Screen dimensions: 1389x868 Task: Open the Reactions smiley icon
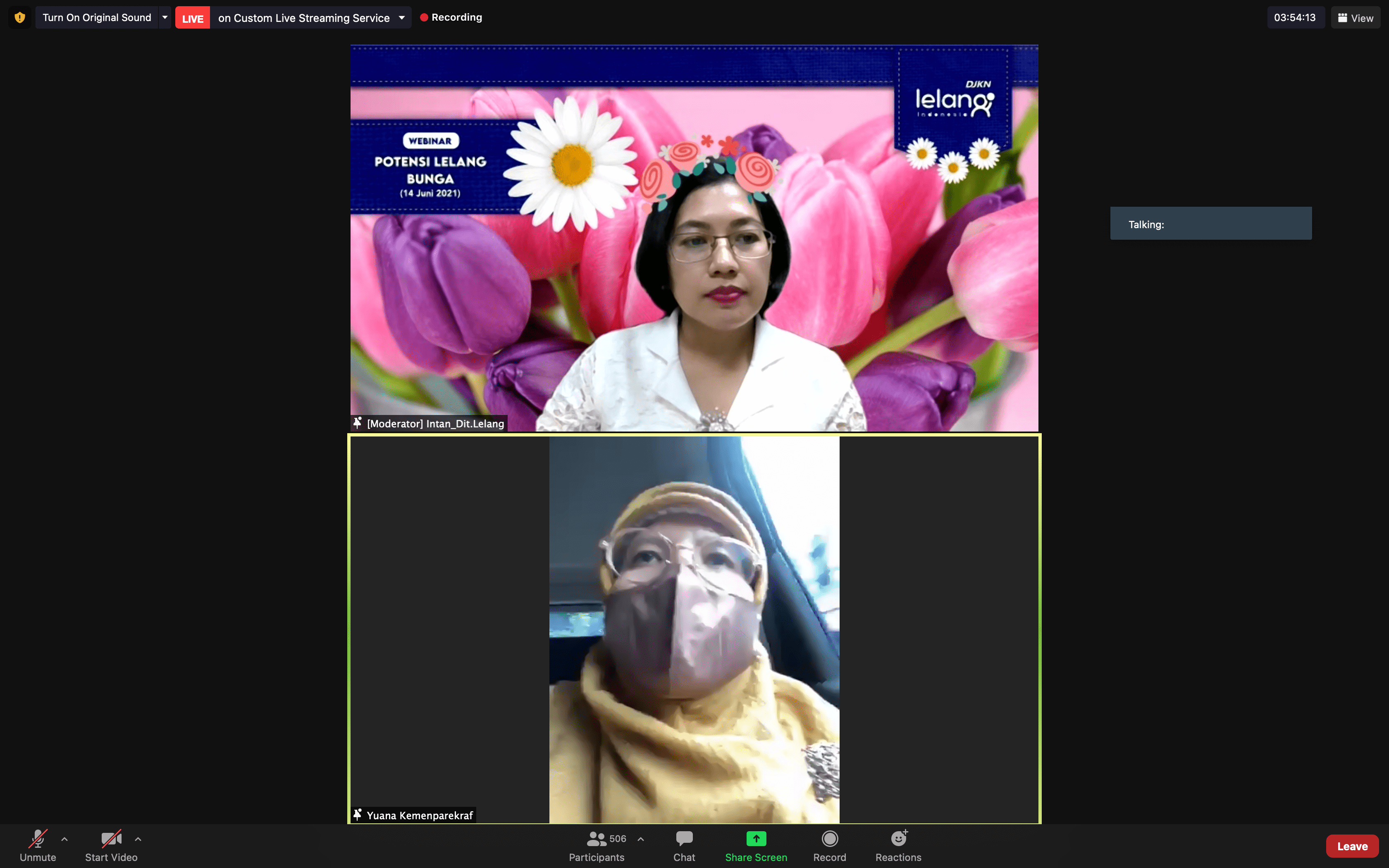point(898,839)
